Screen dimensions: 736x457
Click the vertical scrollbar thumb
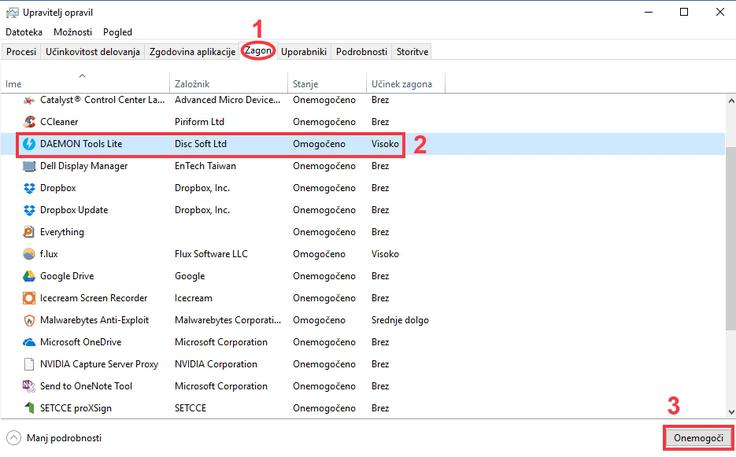[x=731, y=237]
